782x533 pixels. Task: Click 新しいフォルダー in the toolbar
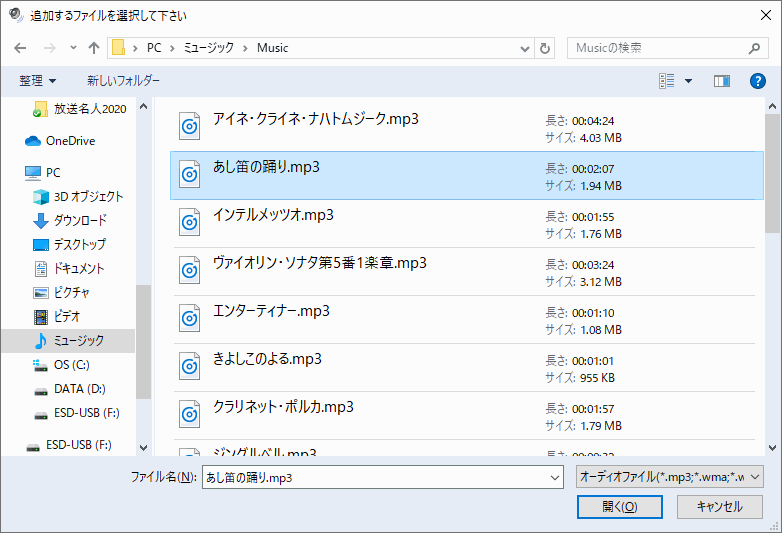coord(123,80)
